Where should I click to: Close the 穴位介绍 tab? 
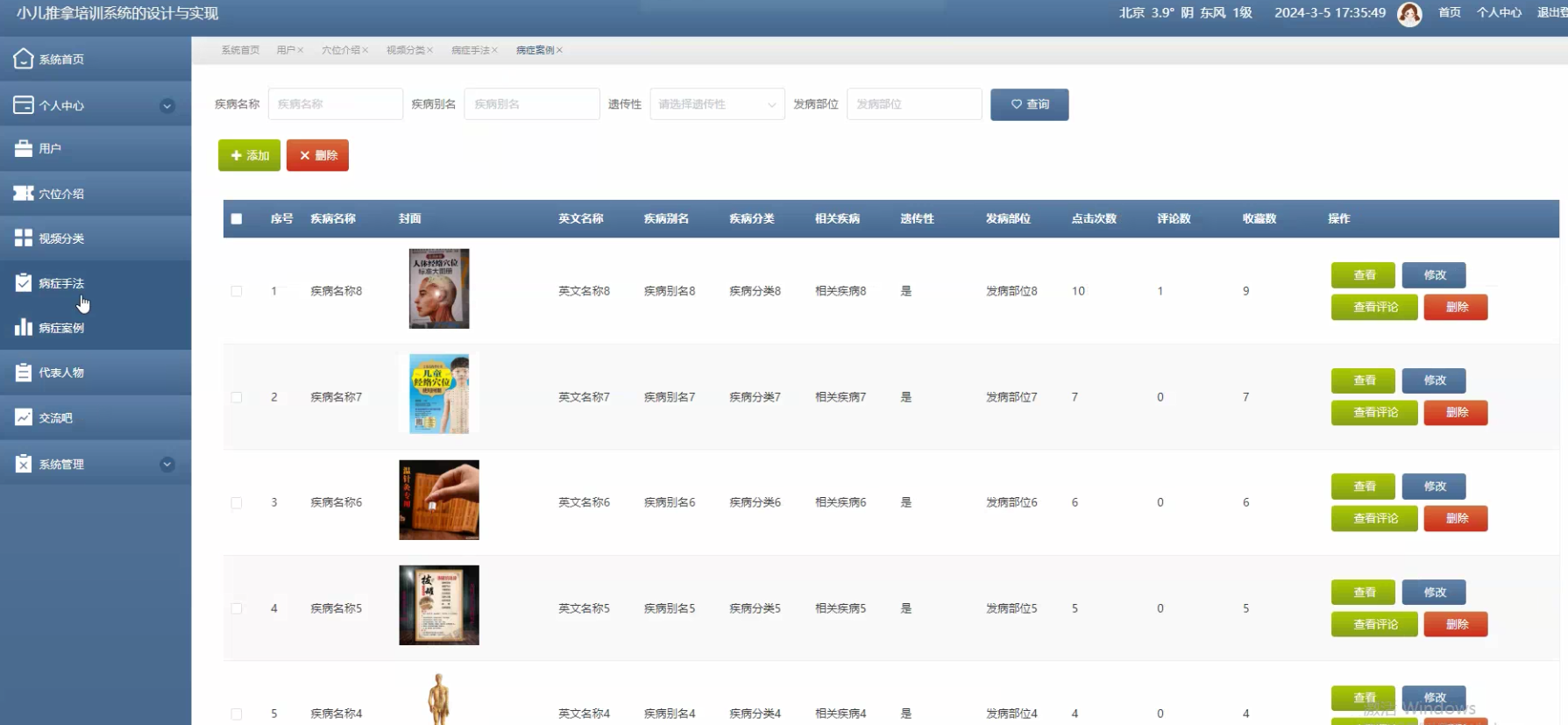pos(365,50)
